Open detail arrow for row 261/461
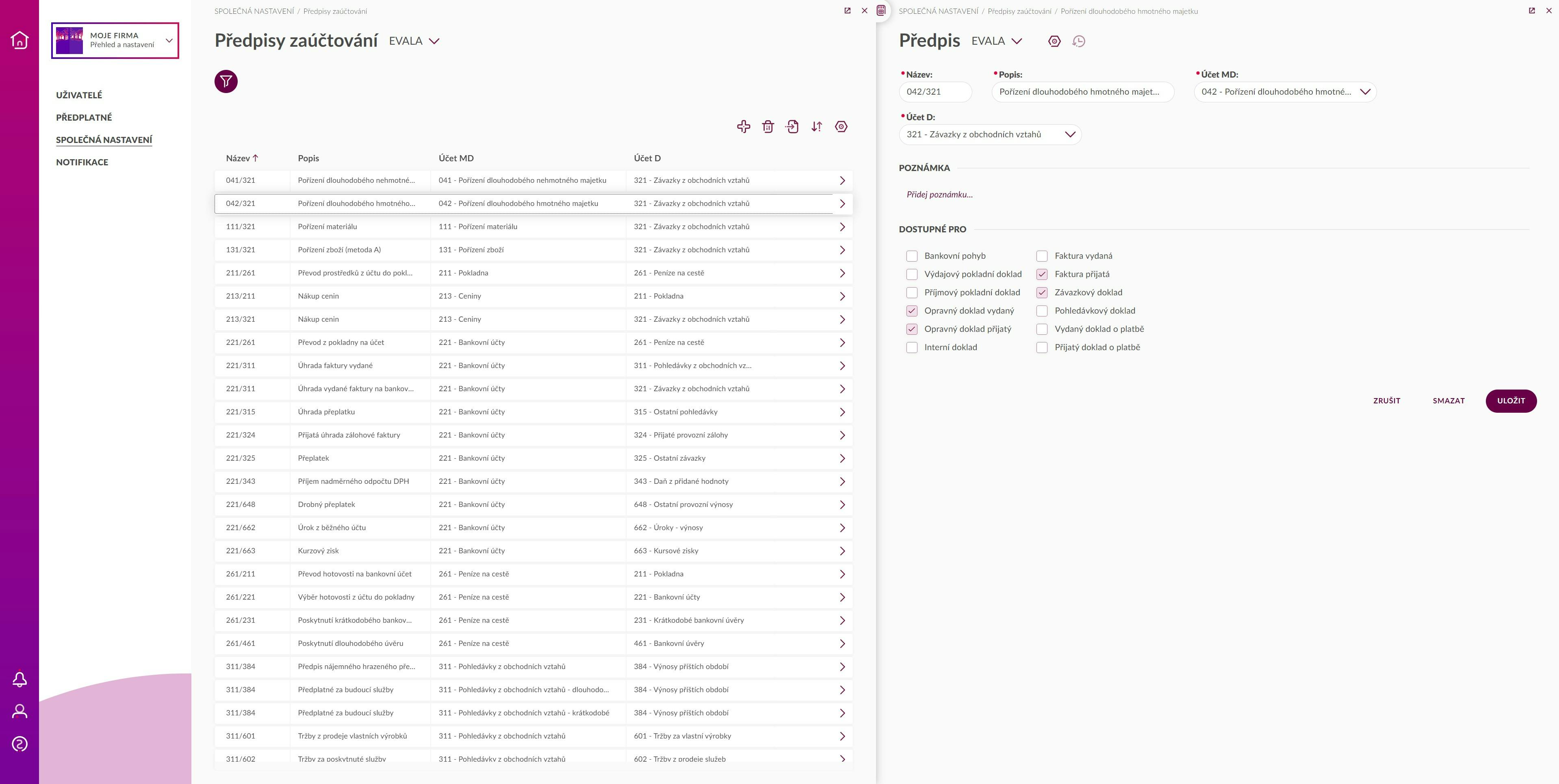The image size is (1559, 784). [842, 644]
